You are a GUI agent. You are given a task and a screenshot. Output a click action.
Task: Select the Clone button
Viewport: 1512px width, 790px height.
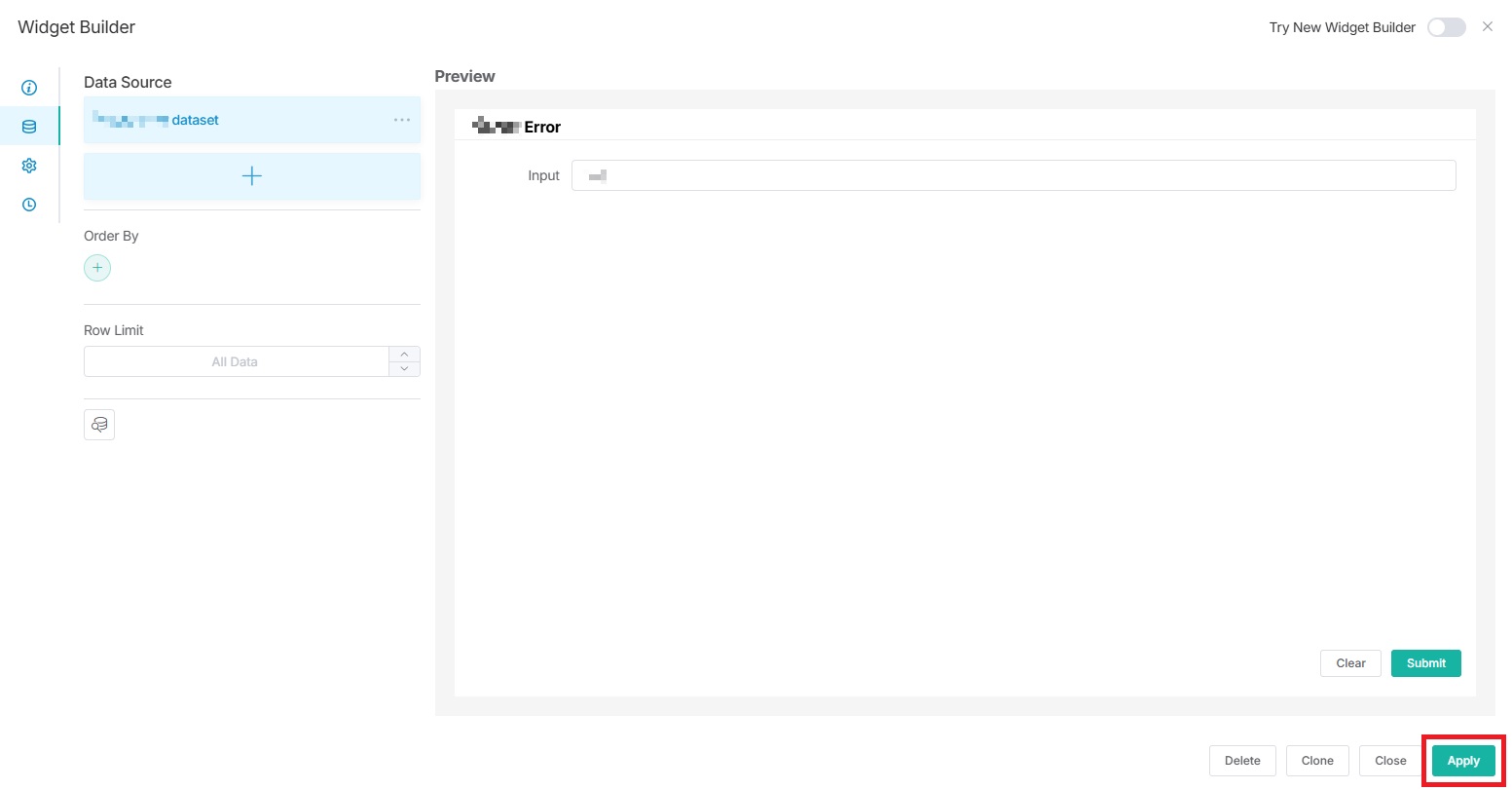click(x=1317, y=760)
